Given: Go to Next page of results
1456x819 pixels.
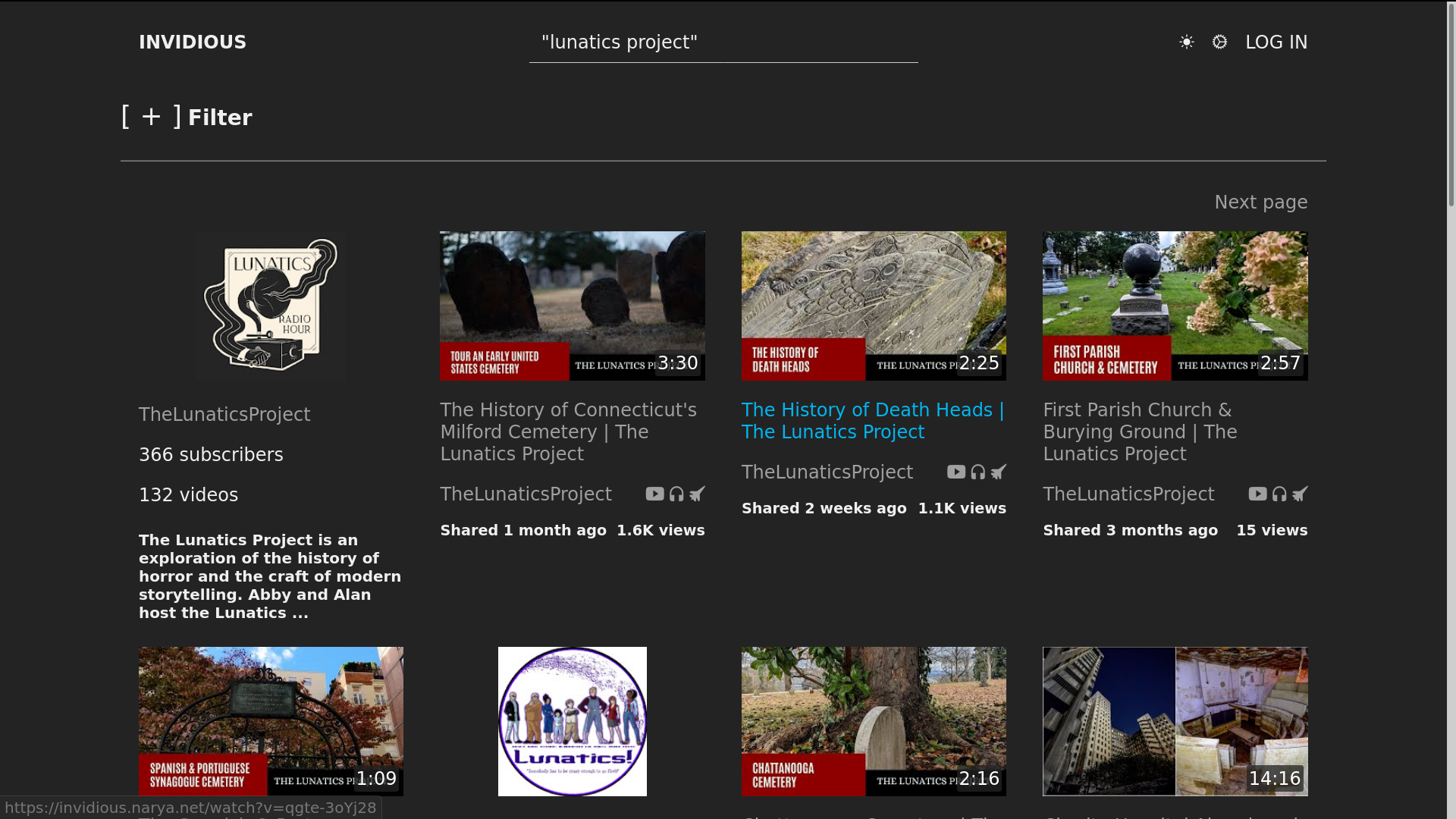Looking at the screenshot, I should 1260,202.
